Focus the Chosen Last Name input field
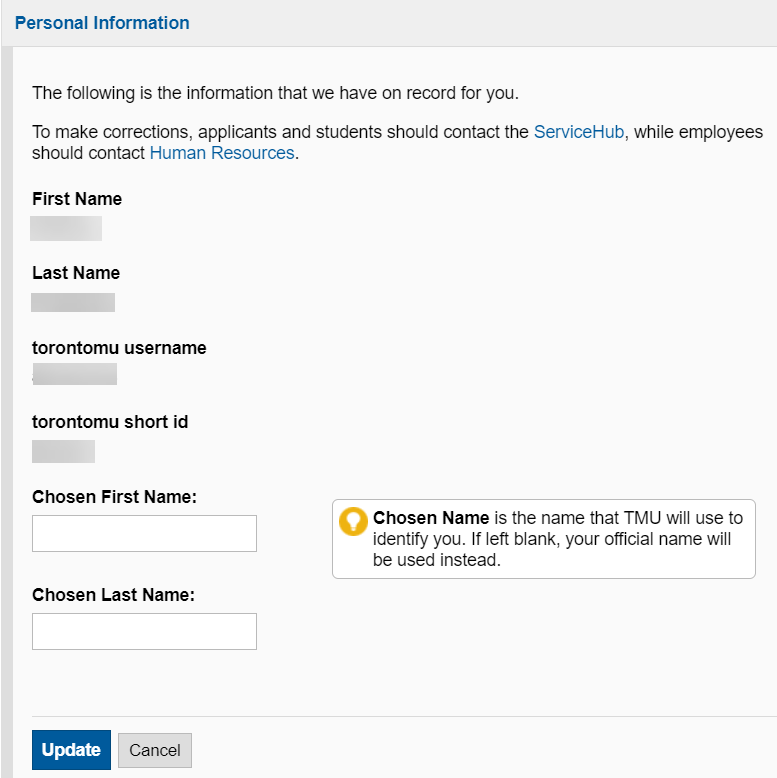This screenshot has height=778, width=777. point(144,632)
